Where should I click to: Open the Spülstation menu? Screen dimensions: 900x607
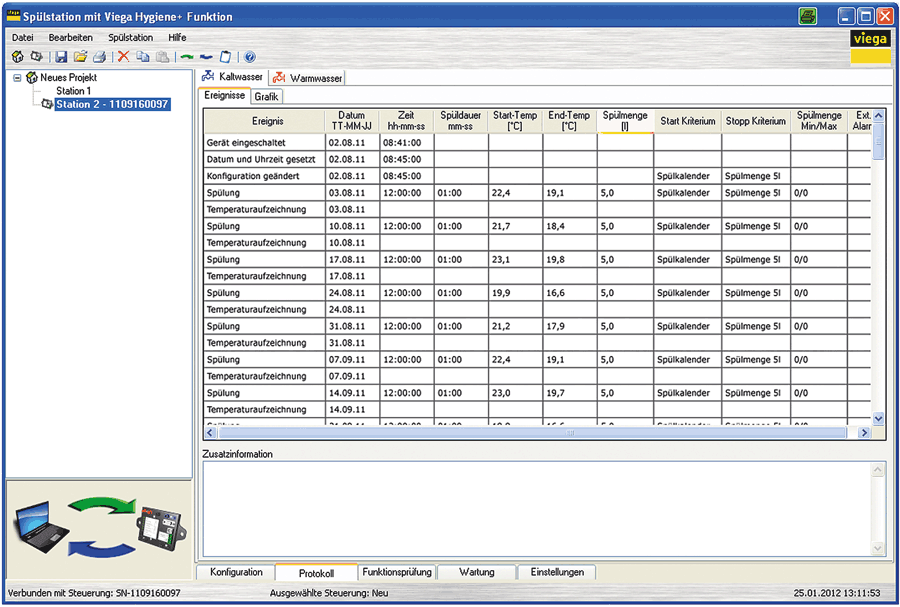tap(130, 37)
